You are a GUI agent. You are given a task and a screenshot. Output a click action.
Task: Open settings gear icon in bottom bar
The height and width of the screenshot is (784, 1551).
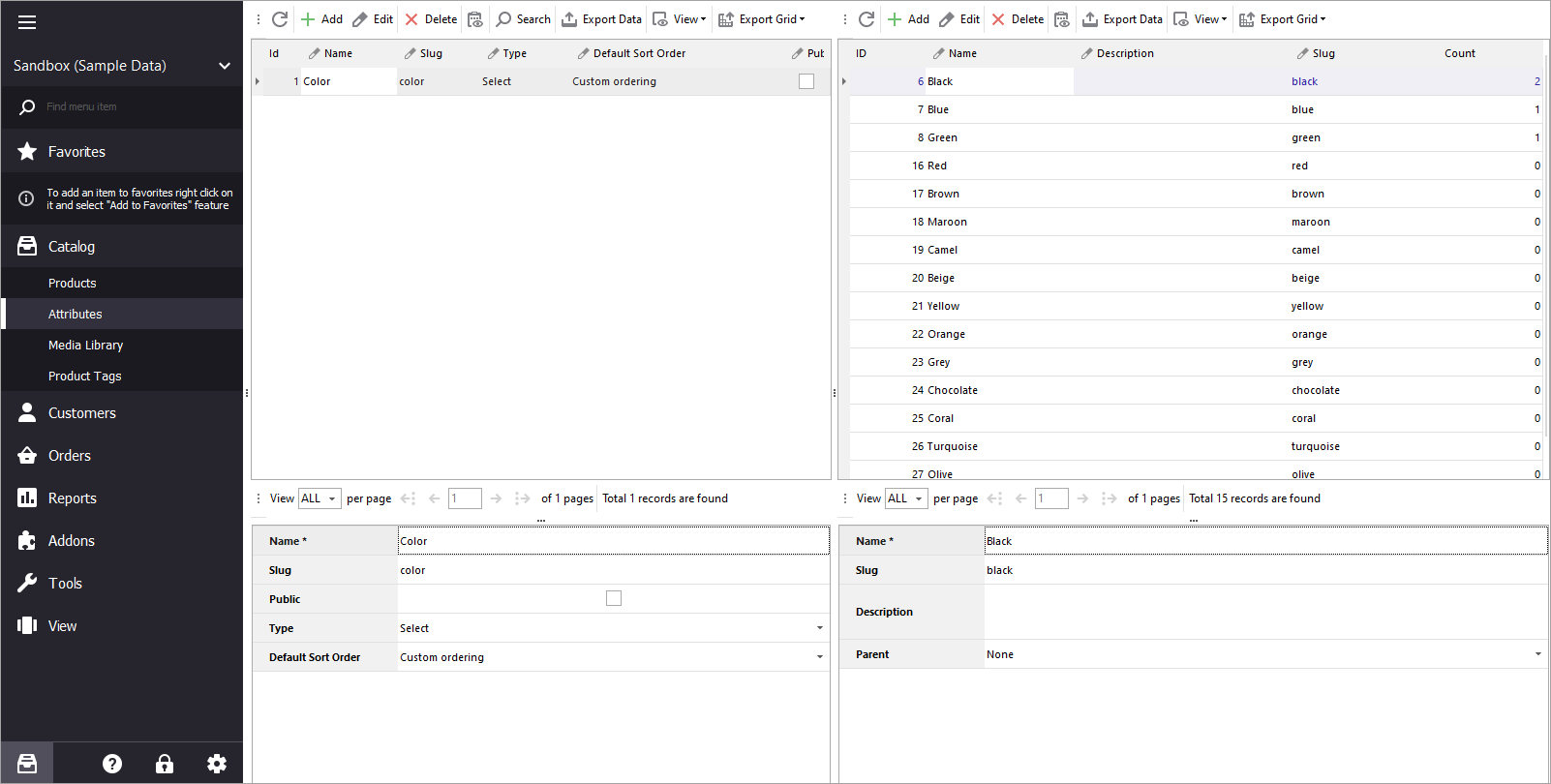pyautogui.click(x=217, y=764)
